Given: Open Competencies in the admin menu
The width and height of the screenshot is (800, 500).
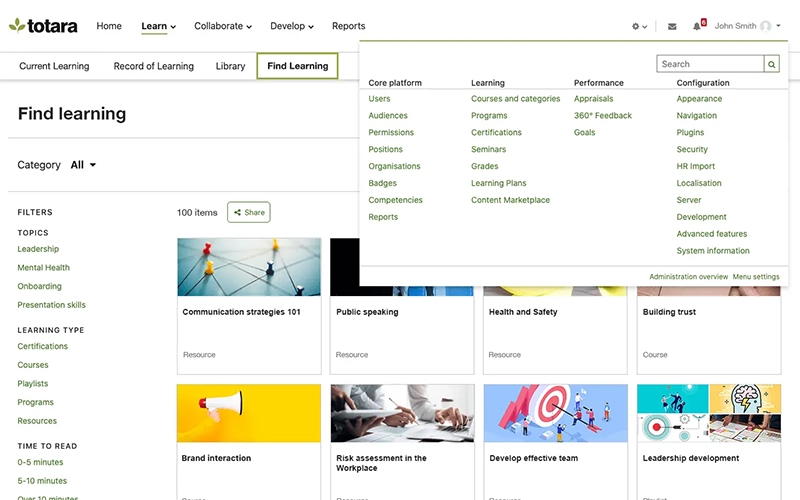Looking at the screenshot, I should tap(395, 199).
